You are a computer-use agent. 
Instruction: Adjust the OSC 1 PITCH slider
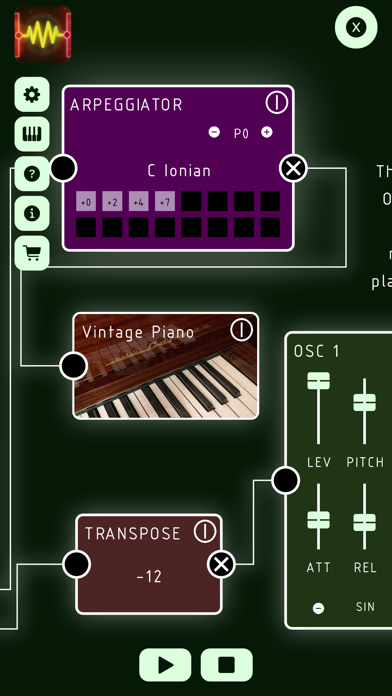click(x=364, y=403)
